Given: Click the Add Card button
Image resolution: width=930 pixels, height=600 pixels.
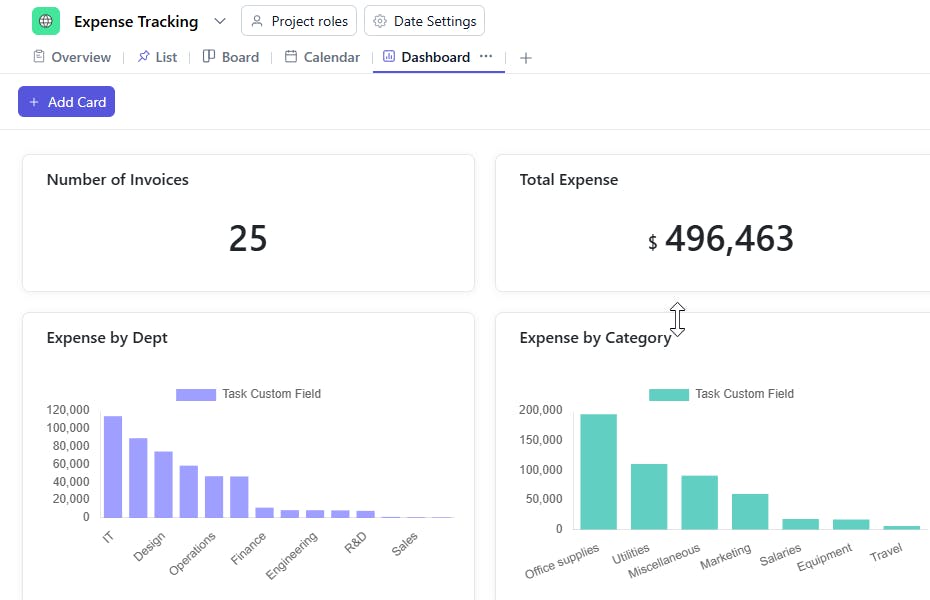Looking at the screenshot, I should [66, 102].
